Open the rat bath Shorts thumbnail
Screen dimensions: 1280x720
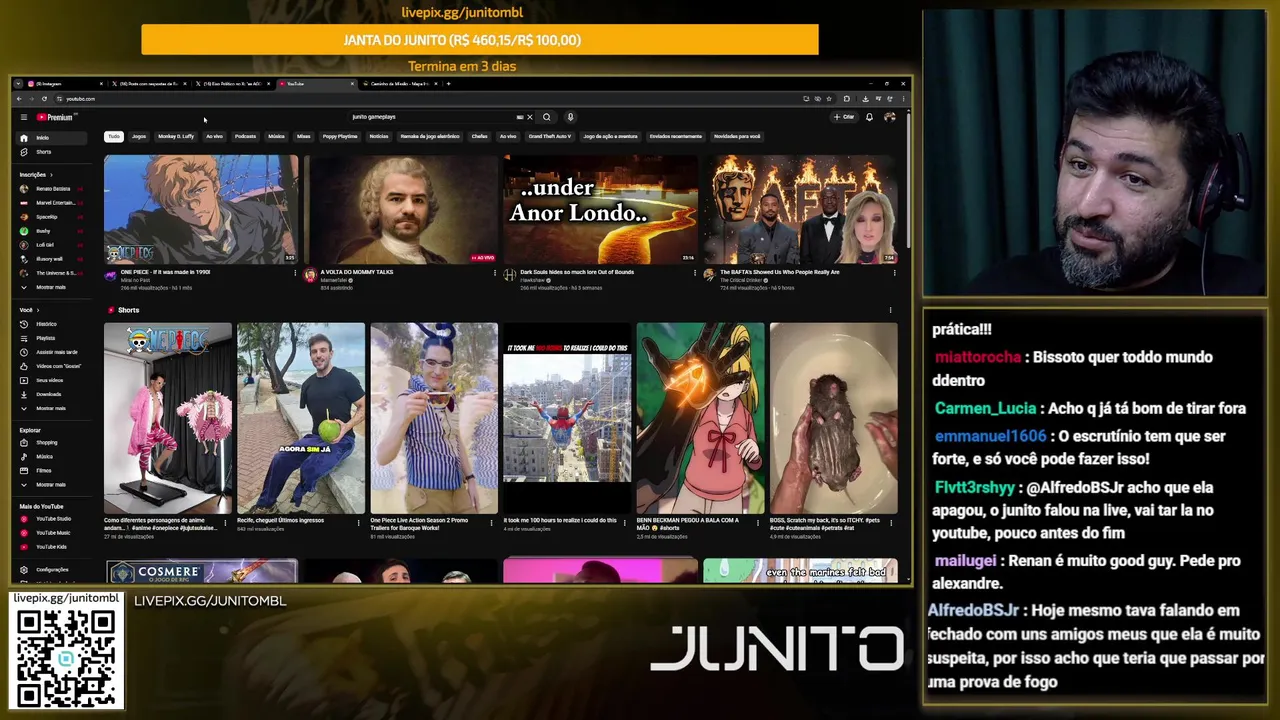pyautogui.click(x=834, y=418)
